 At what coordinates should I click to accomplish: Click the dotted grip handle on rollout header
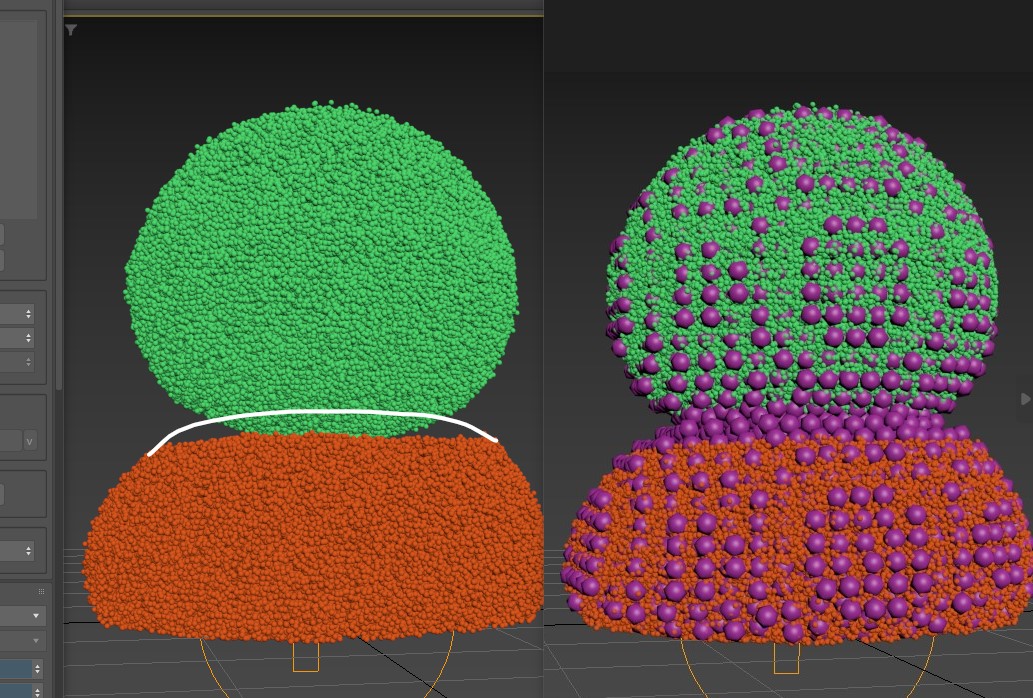[41, 591]
